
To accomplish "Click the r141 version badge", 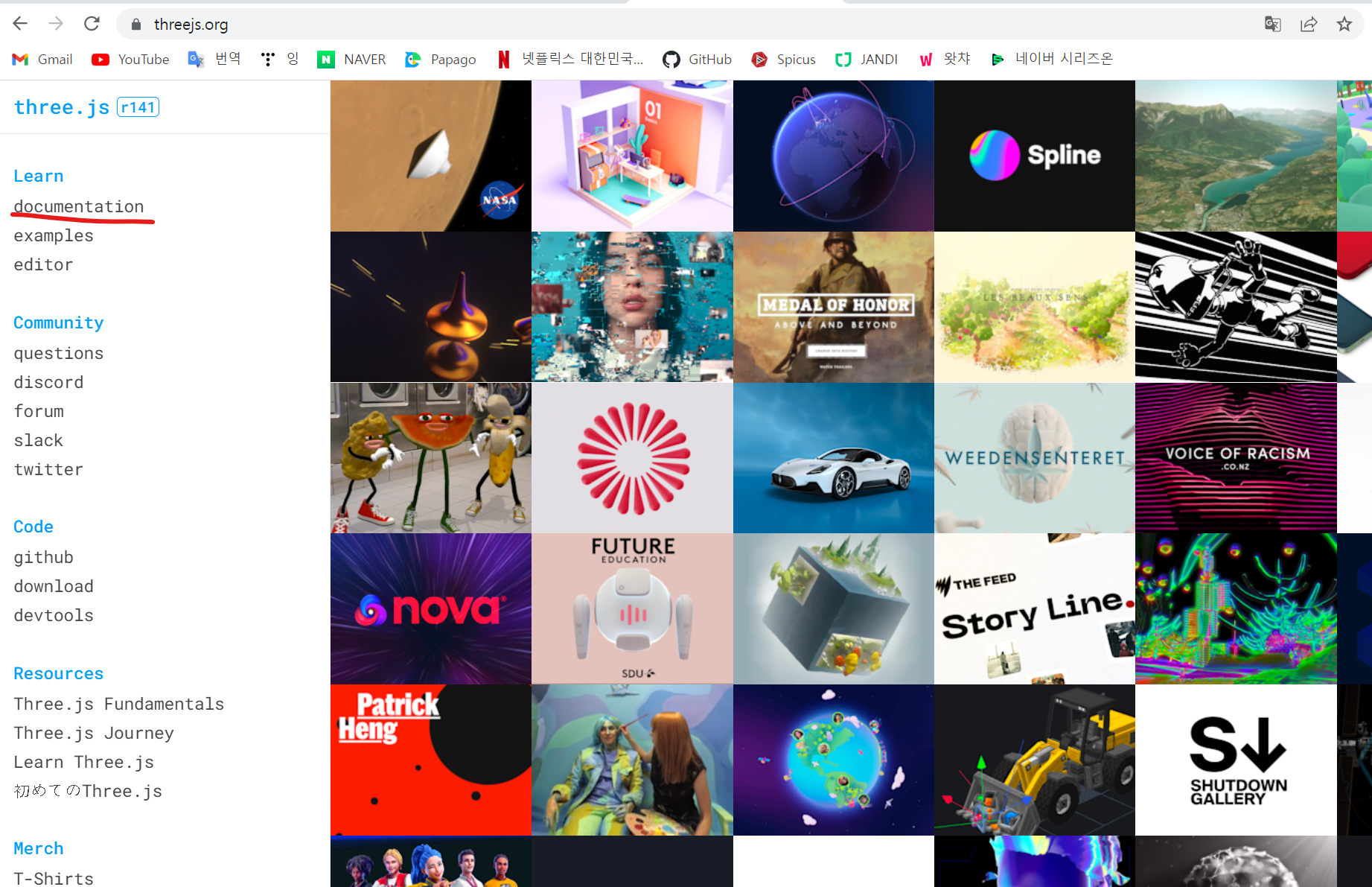I will [x=138, y=107].
